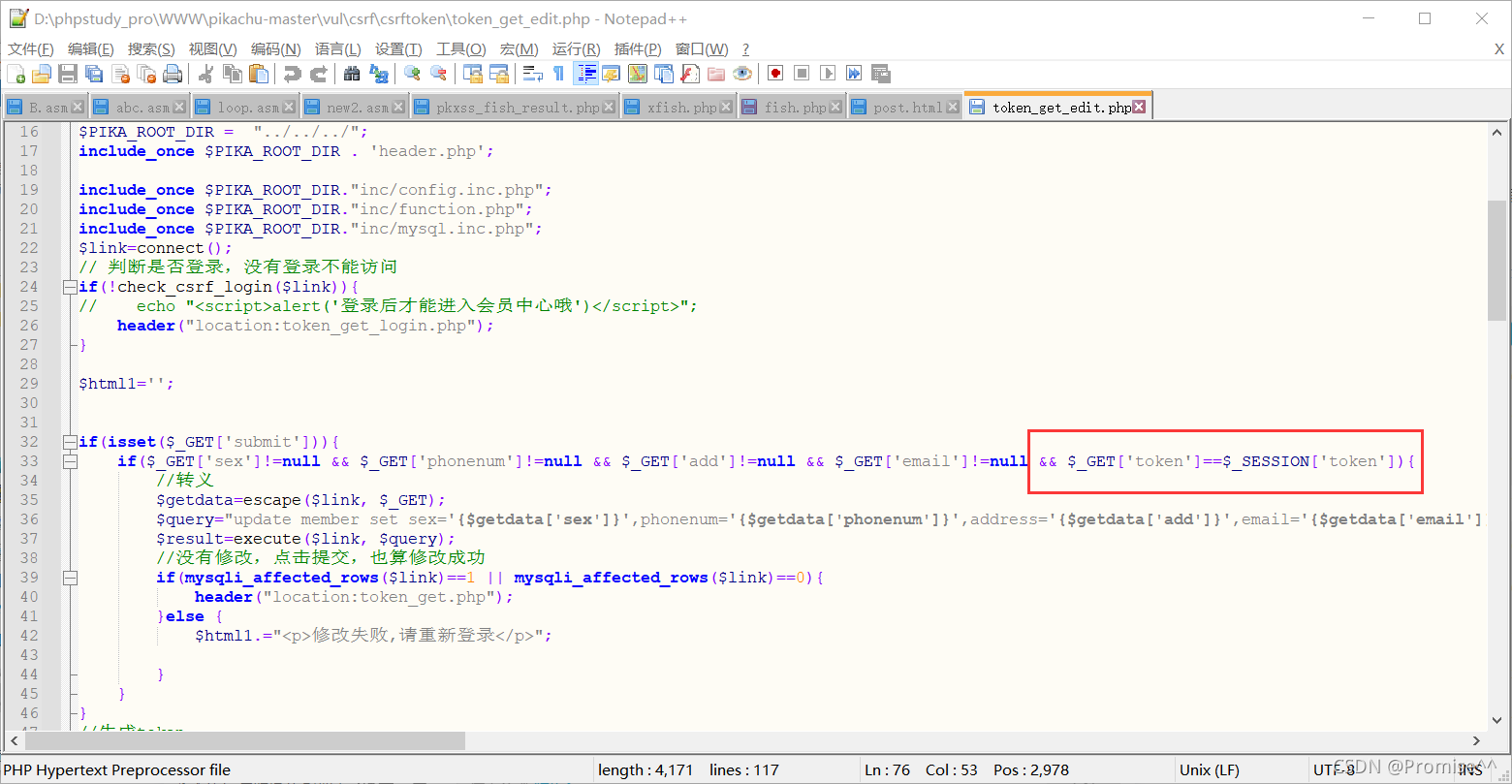This screenshot has width=1512, height=784.
Task: Stop macro recording
Action: click(802, 74)
